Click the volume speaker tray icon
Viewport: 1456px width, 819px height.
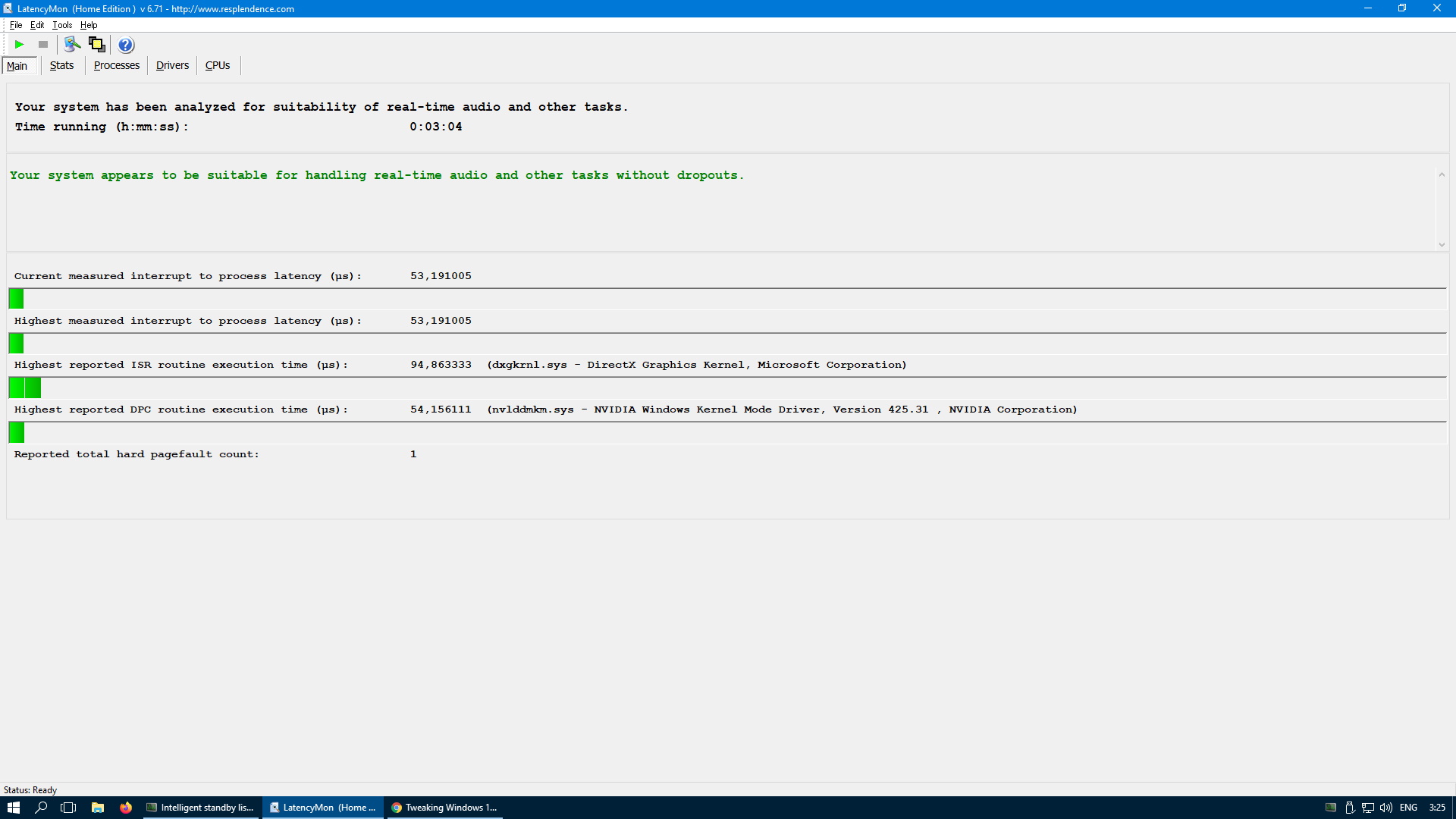(1386, 808)
